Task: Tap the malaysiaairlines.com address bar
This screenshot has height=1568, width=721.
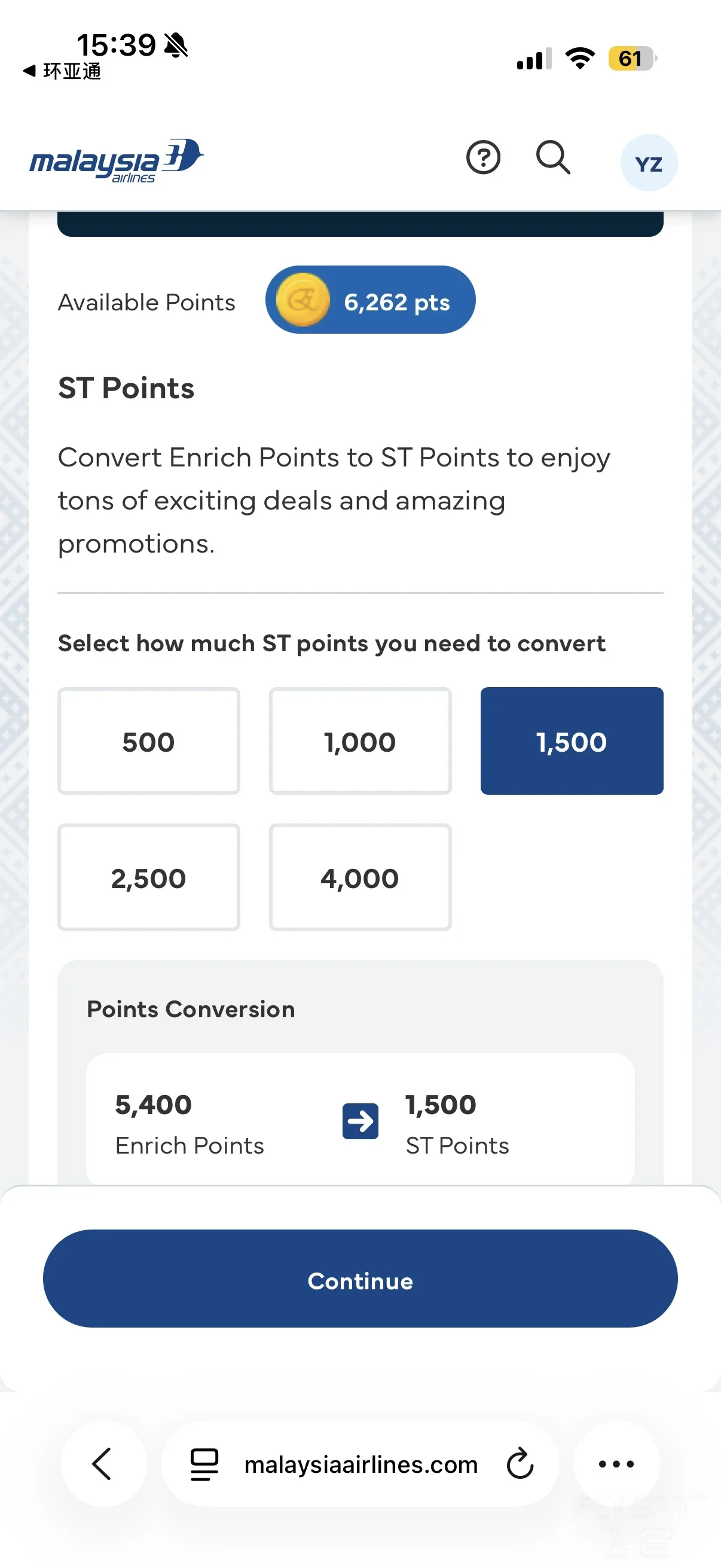Action: point(360,1463)
